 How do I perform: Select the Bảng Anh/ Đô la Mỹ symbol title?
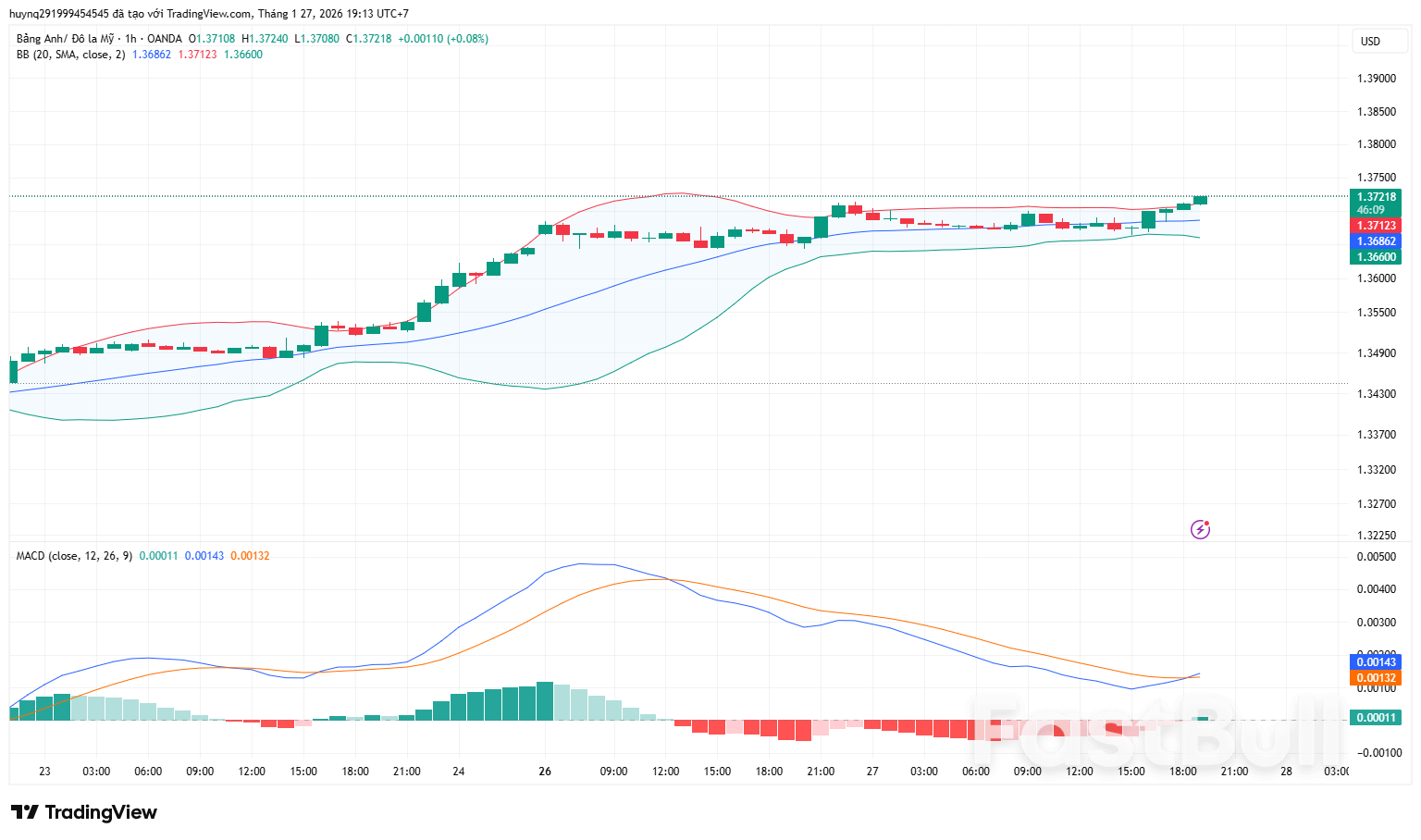pyautogui.click(x=65, y=39)
